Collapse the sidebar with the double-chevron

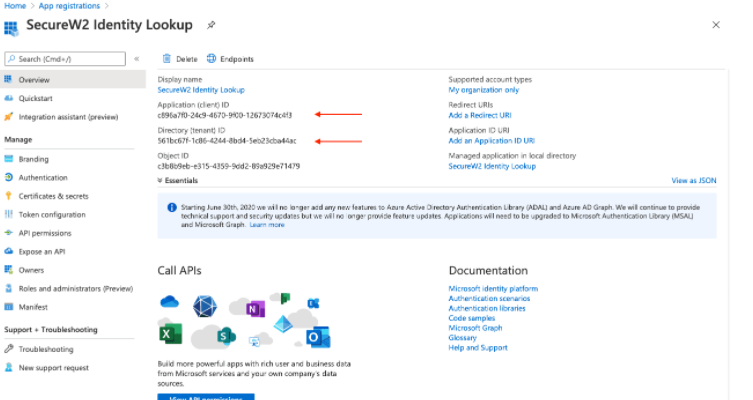pyautogui.click(x=137, y=59)
